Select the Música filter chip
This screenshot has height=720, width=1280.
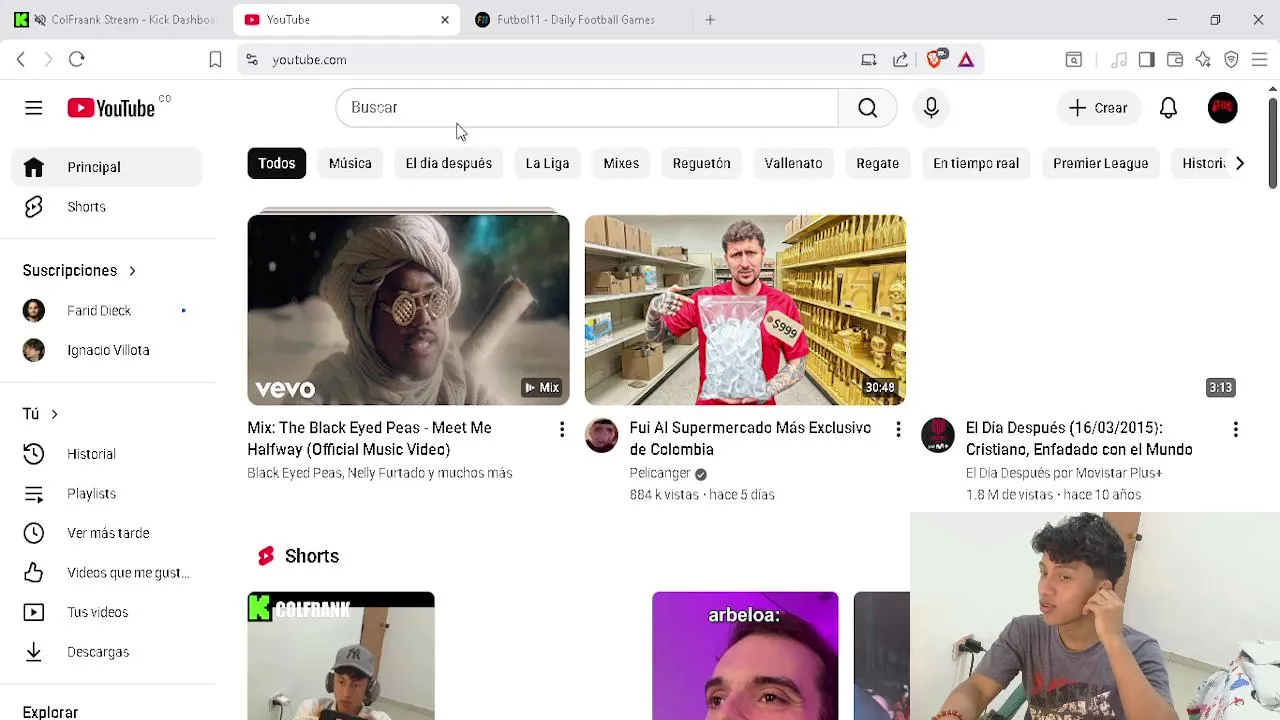(350, 163)
